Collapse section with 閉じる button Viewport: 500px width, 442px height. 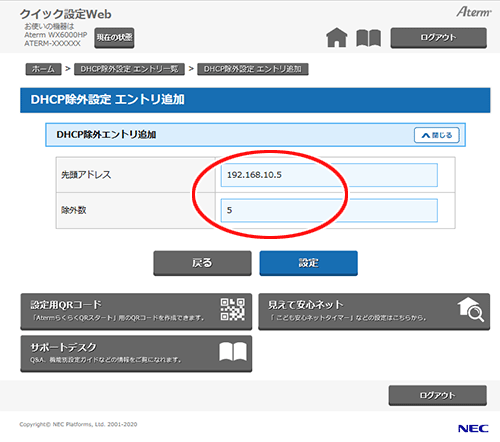437,135
